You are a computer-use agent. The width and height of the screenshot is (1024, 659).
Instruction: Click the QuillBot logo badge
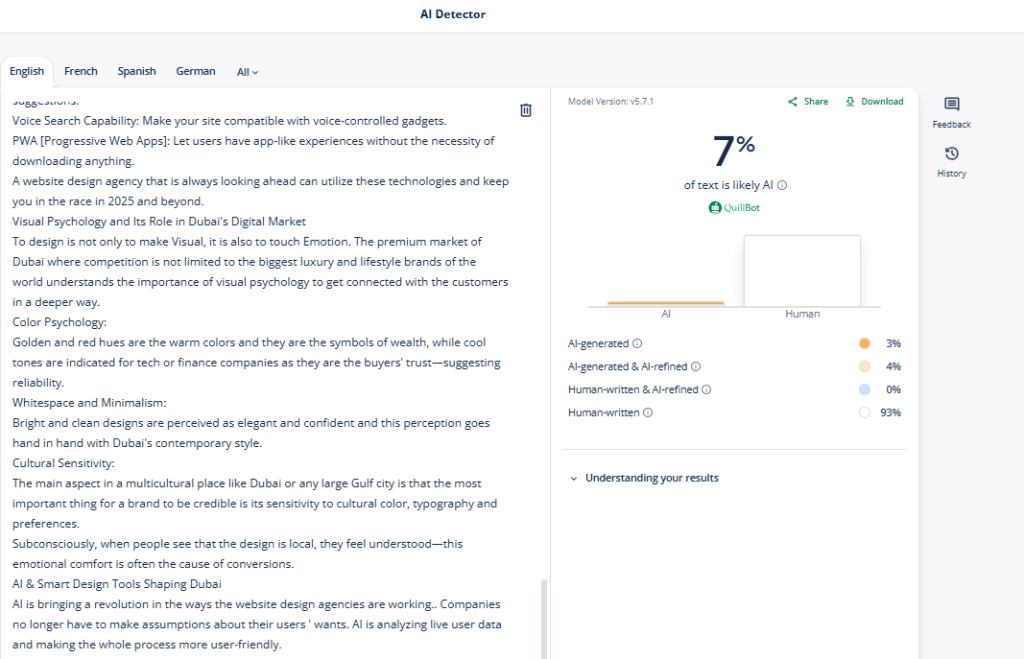coord(735,208)
